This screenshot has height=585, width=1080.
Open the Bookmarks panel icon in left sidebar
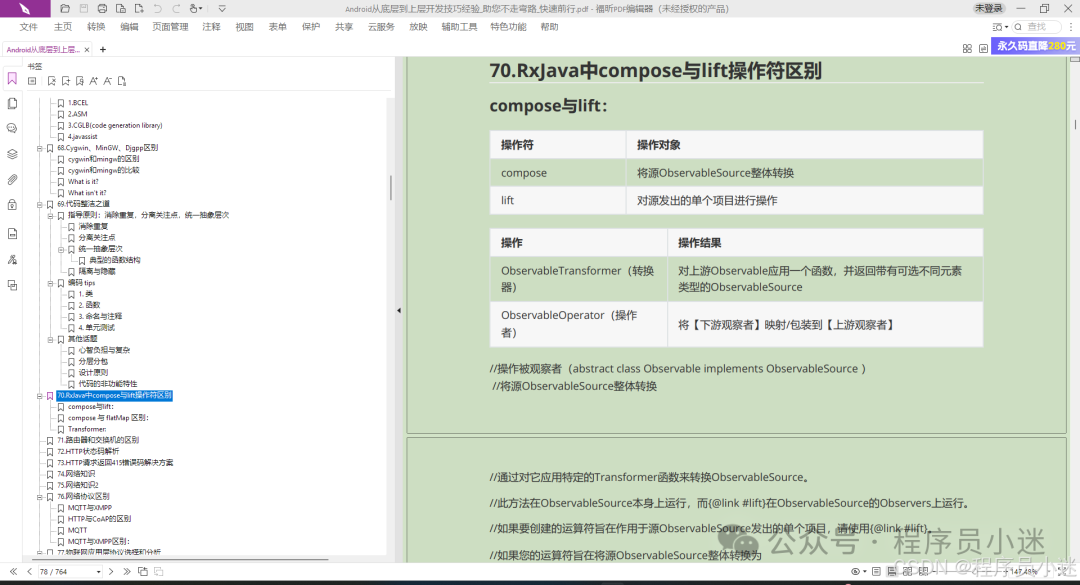tap(12, 79)
